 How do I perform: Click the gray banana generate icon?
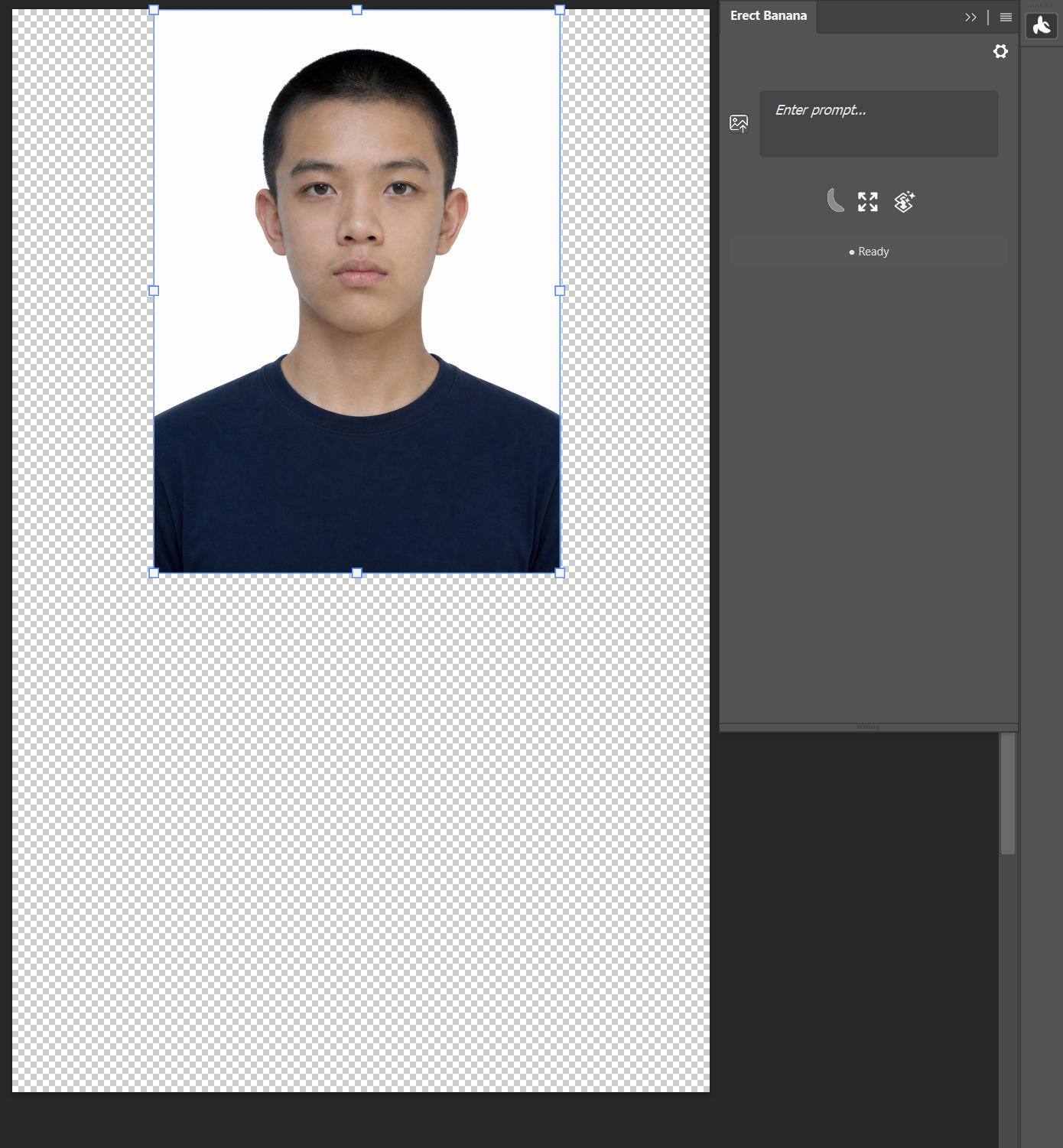point(835,200)
